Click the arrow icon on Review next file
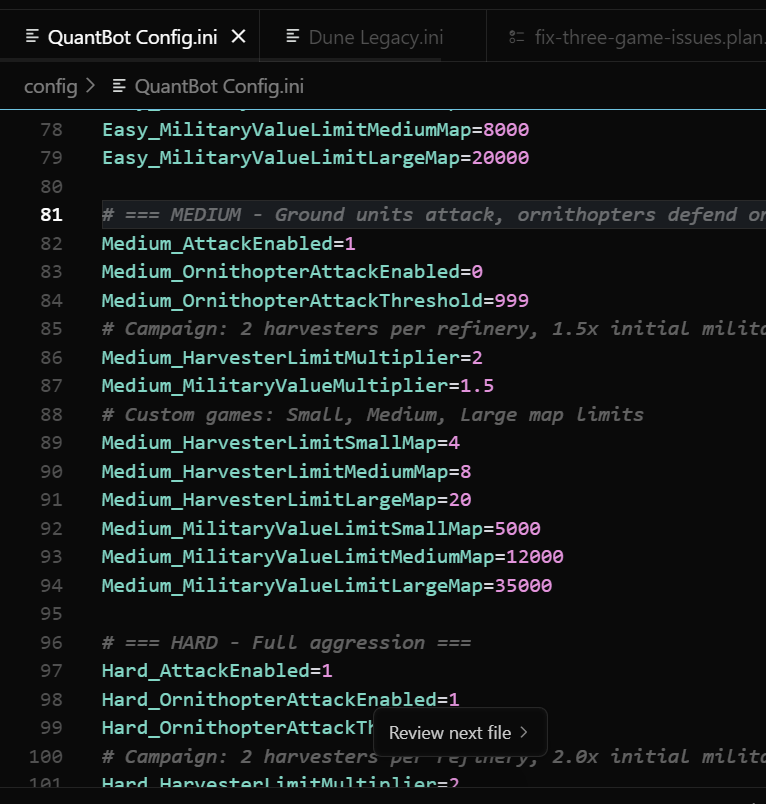The image size is (766, 804). (x=526, y=733)
